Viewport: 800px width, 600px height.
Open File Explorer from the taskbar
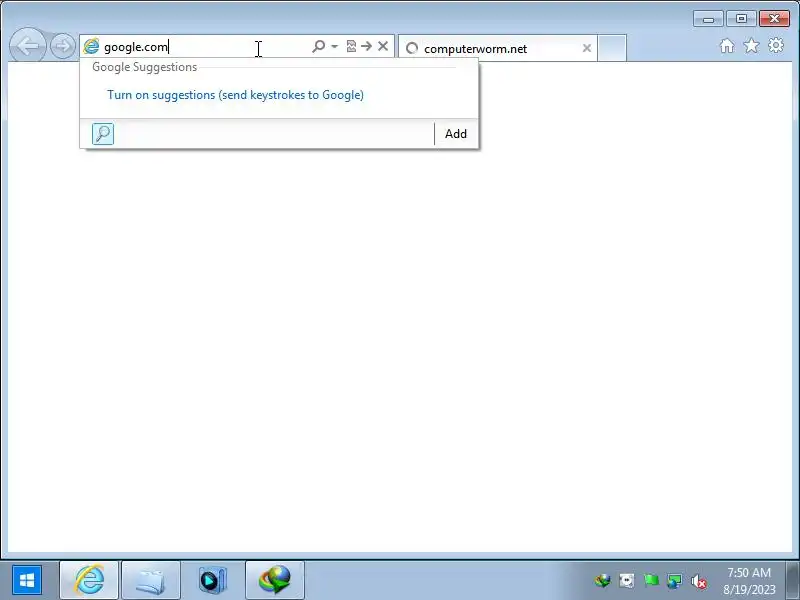(151, 580)
